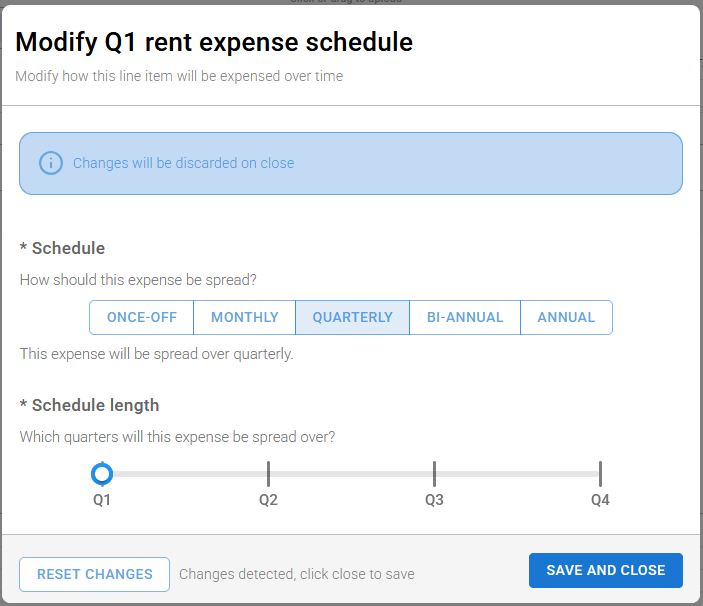Click the 'Modify Q1 rent expense schedule' title

214,42
